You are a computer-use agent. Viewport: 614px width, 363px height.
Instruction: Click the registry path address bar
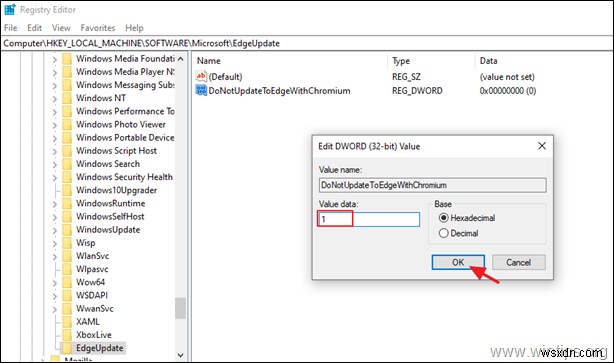pos(307,43)
